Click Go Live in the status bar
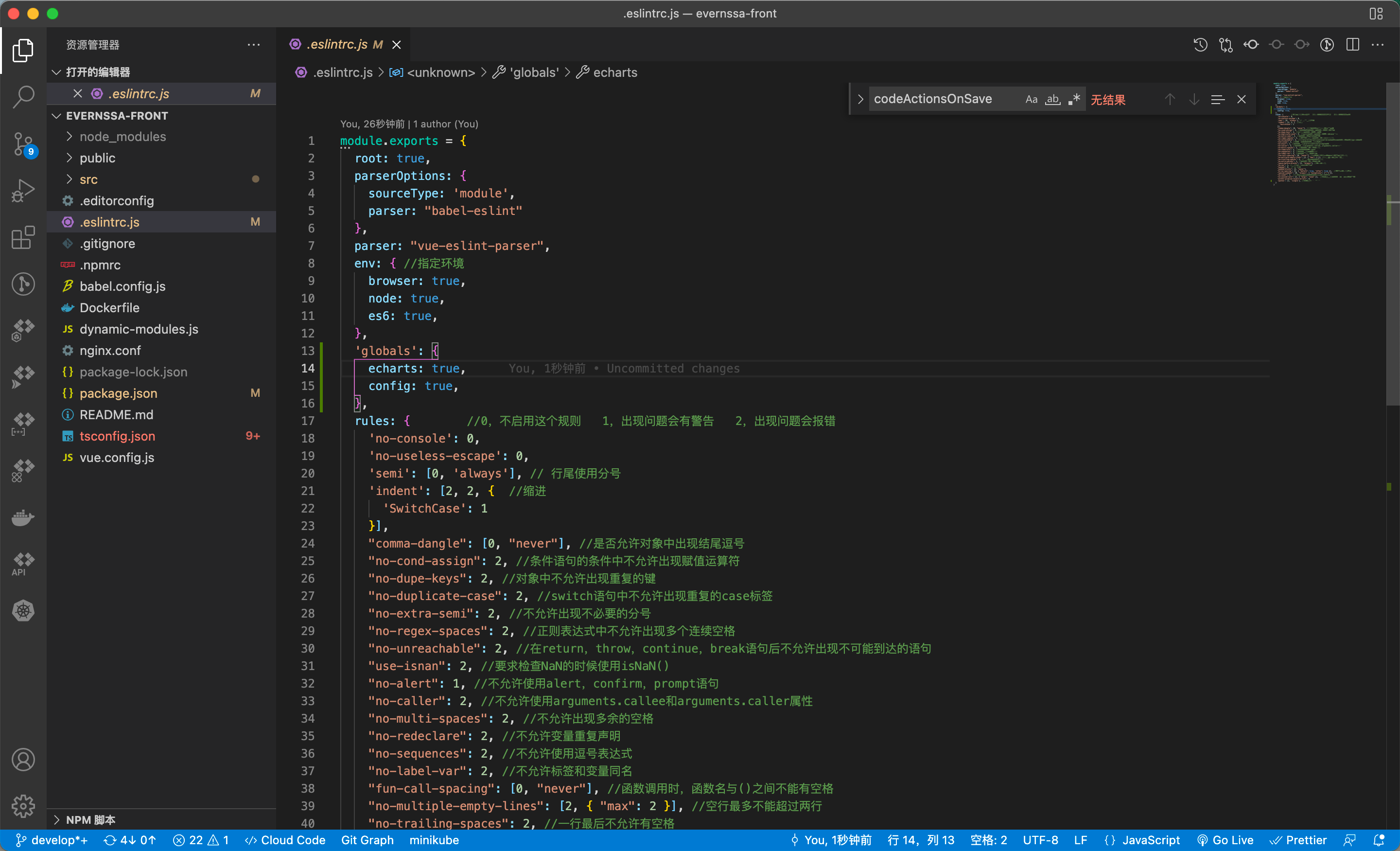Image resolution: width=1400 pixels, height=851 pixels. [x=1227, y=840]
